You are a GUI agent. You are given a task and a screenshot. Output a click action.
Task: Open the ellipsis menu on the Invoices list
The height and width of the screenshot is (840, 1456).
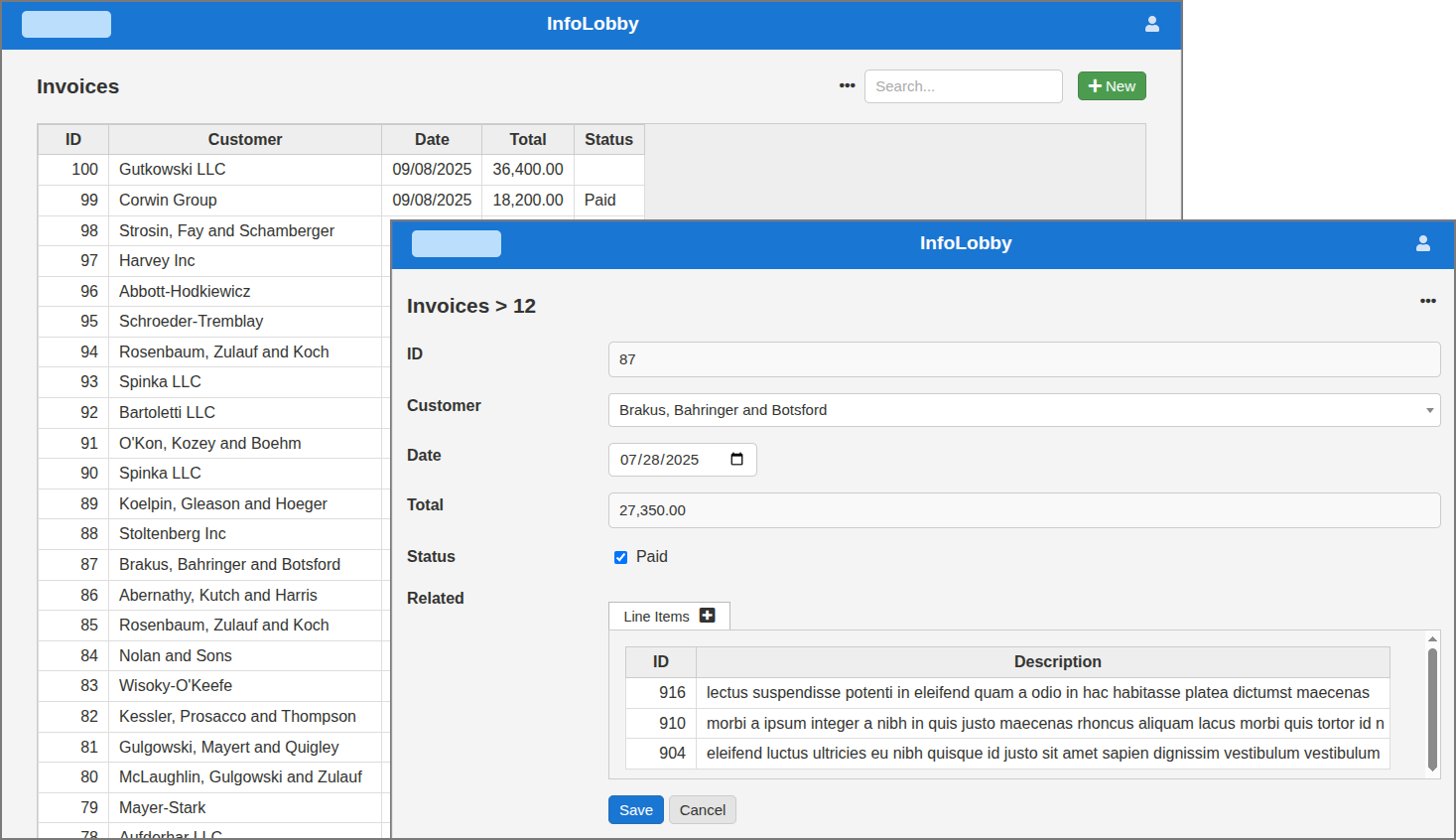point(846,85)
